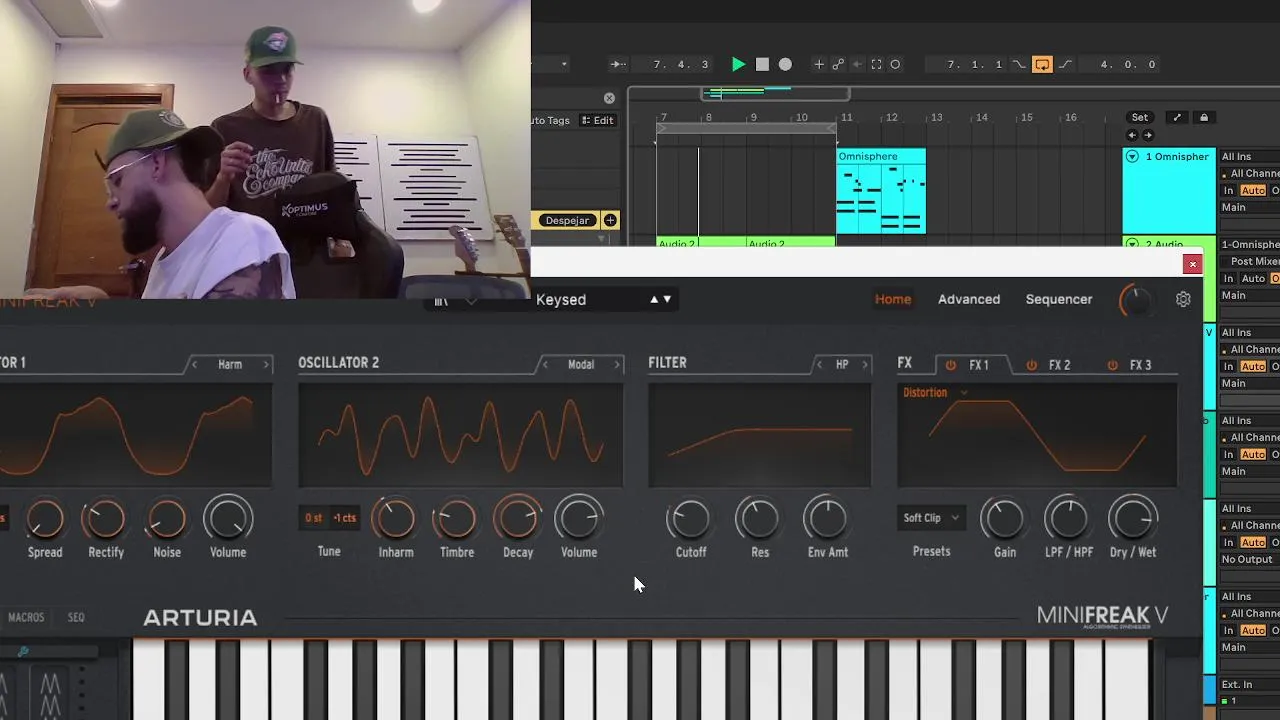Select the FX 1 tab
Screen dimensions: 1280x720
pos(979,365)
